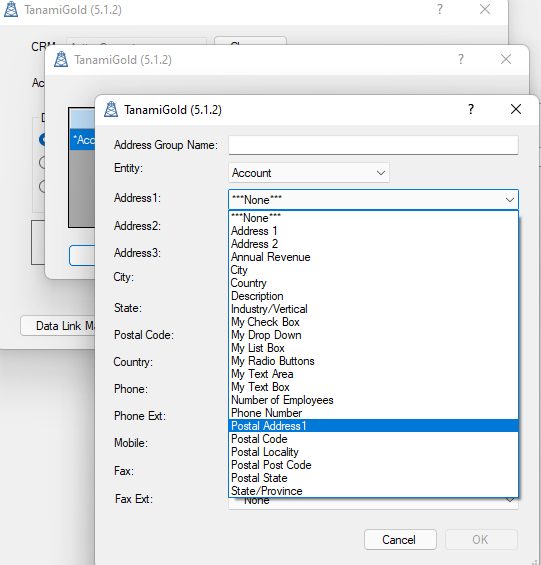Viewport: 541px width, 565px height.
Task: Open the Fax Ext dropdown arrow
Action: click(510, 501)
